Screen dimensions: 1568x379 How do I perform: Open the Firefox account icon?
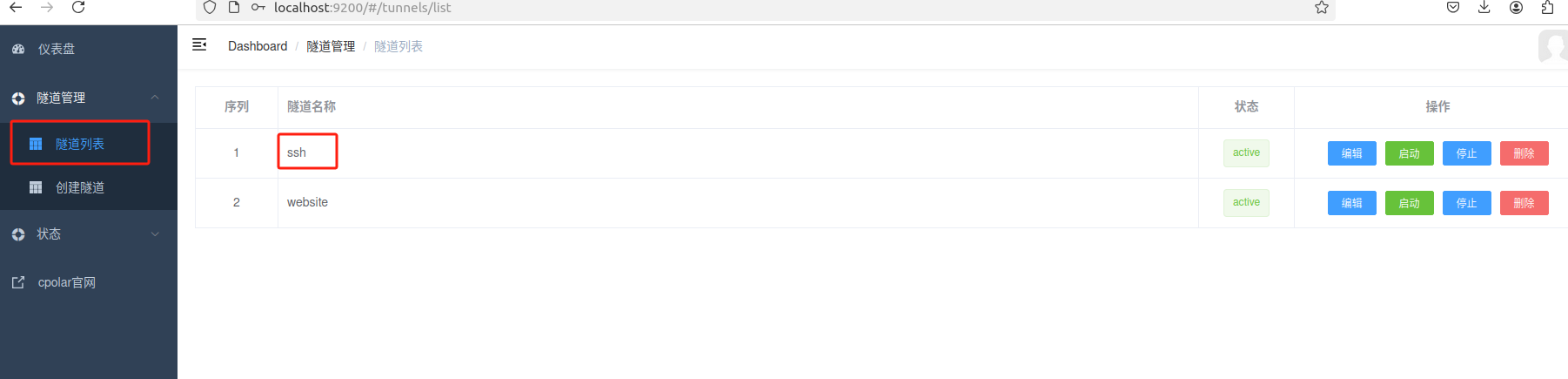point(1516,8)
